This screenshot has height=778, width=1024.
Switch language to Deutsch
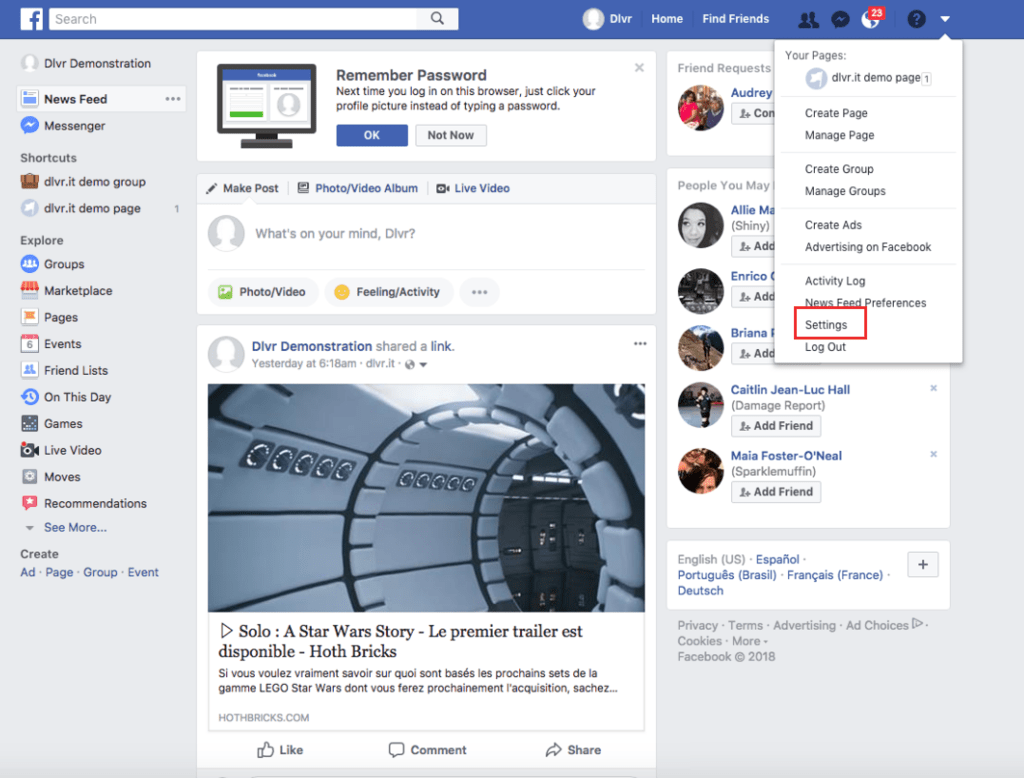click(x=700, y=591)
